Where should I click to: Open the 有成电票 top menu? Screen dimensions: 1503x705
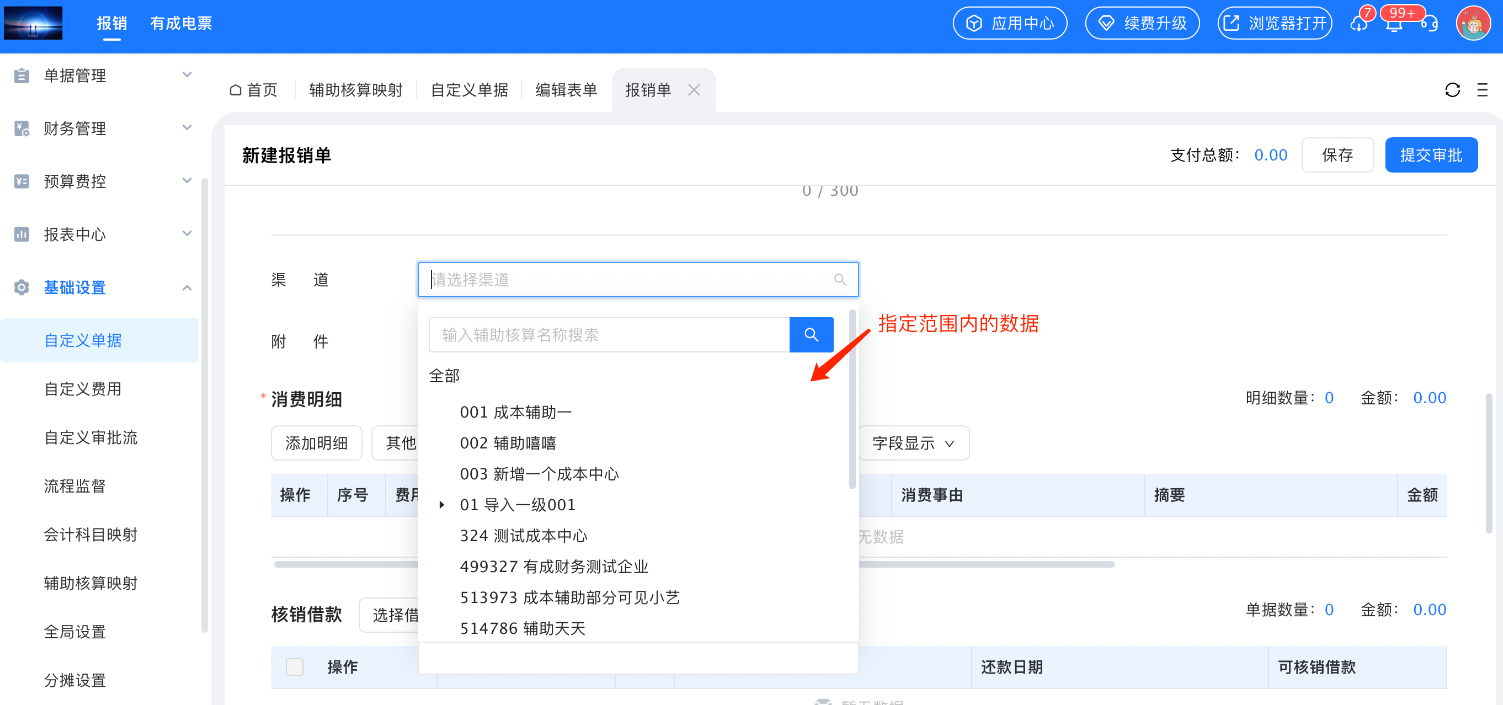click(181, 23)
